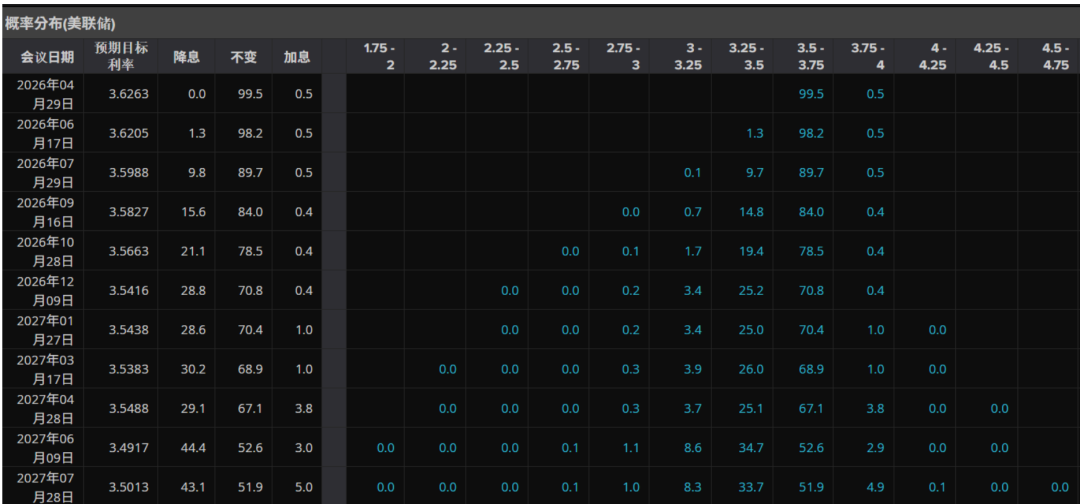The image size is (1080, 504).
Task: Click the blue value 33.7
Action: 751,487
